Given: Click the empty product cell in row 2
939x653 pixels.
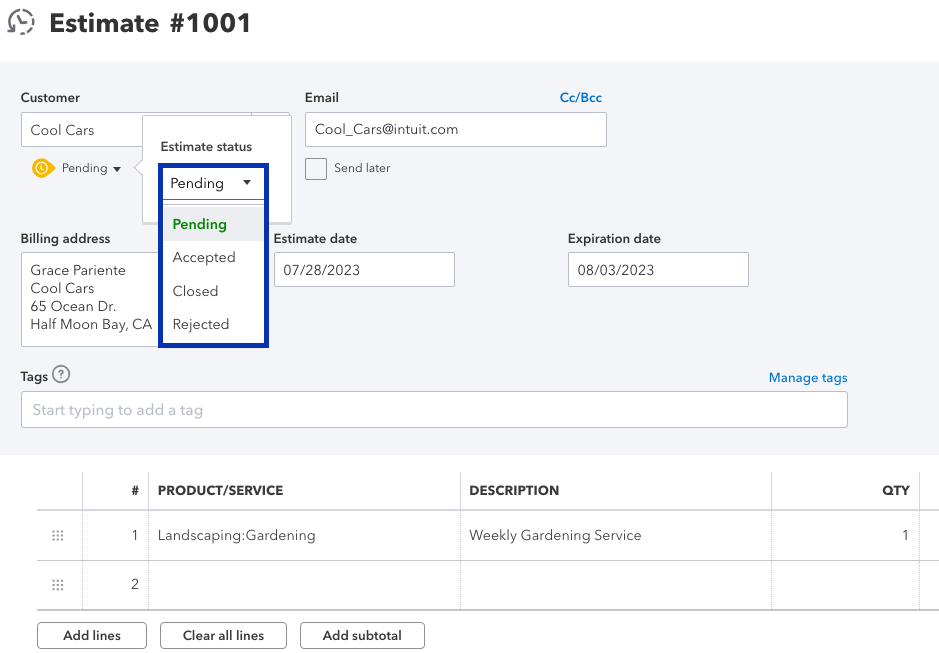Looking at the screenshot, I should [304, 585].
